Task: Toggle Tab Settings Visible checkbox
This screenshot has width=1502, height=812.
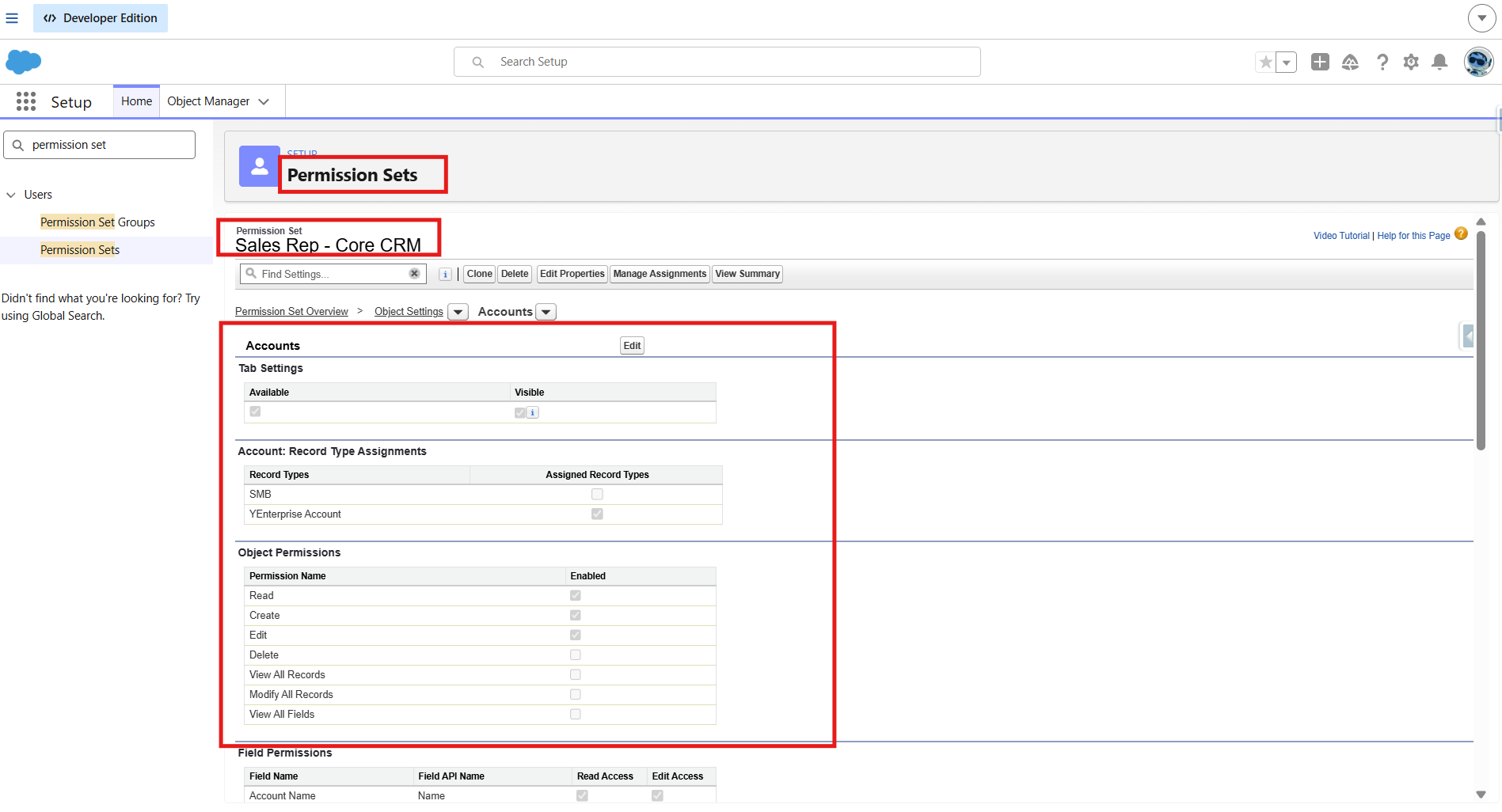Action: (519, 412)
